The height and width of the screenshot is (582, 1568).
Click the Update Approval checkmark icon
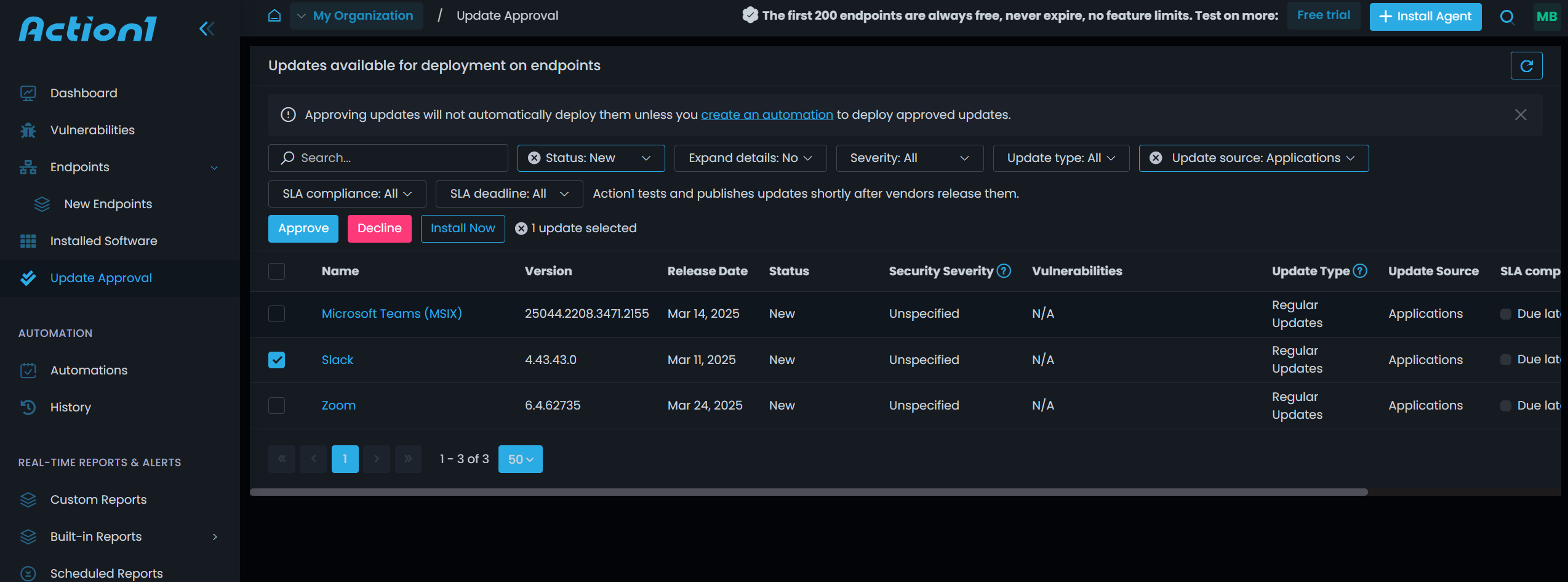click(28, 278)
